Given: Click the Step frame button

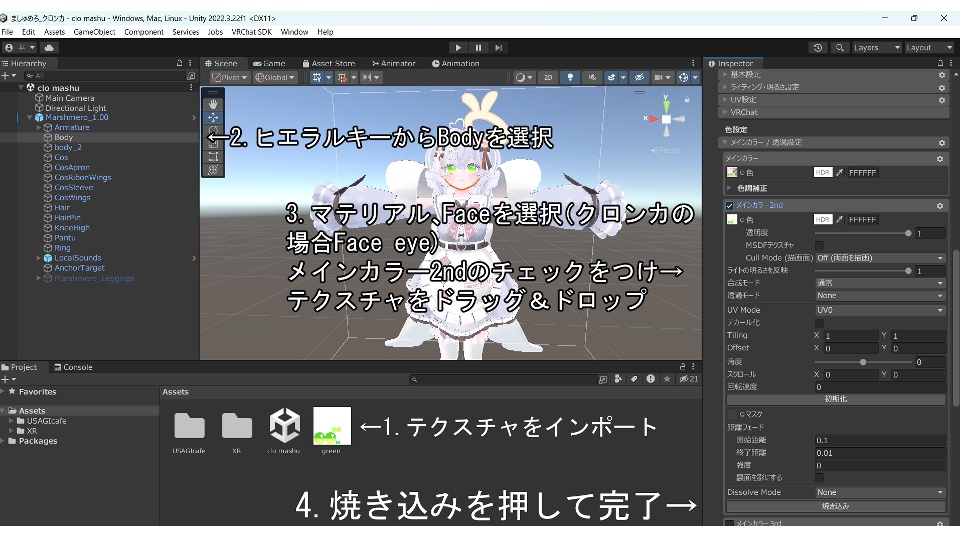Looking at the screenshot, I should [x=498, y=48].
